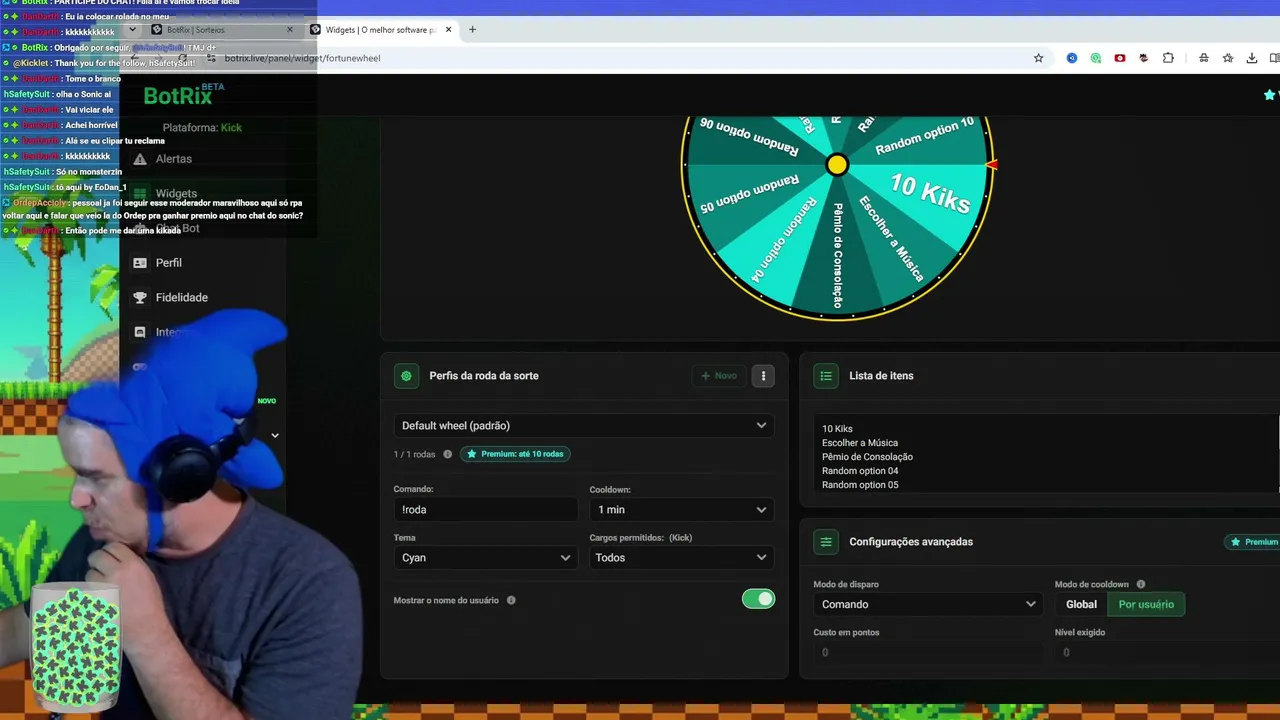
Task: Select Random option 05 in the item list
Action: [x=860, y=485]
